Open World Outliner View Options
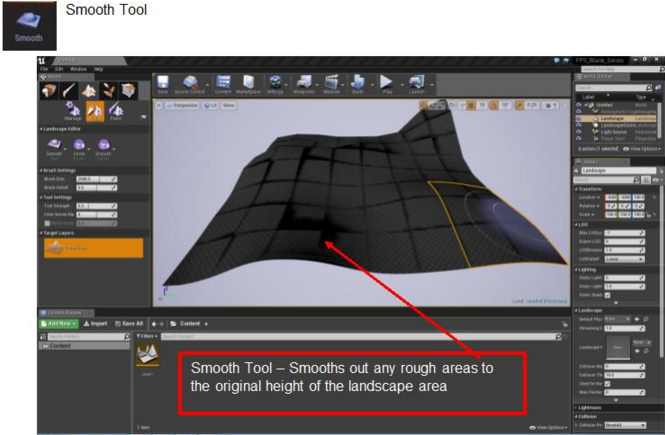The height and width of the screenshot is (435, 665). (641, 149)
